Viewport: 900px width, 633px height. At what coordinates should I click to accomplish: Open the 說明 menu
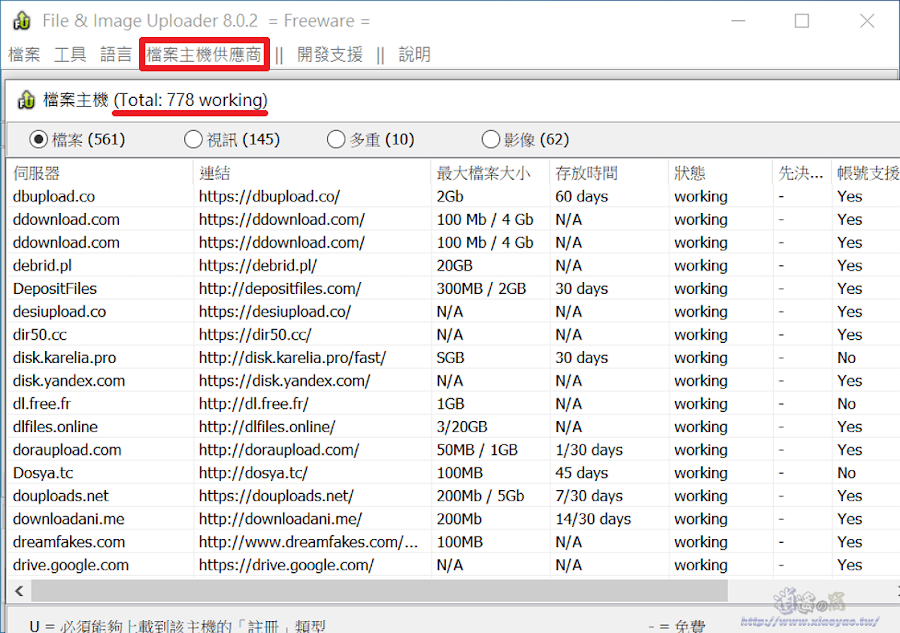click(413, 54)
